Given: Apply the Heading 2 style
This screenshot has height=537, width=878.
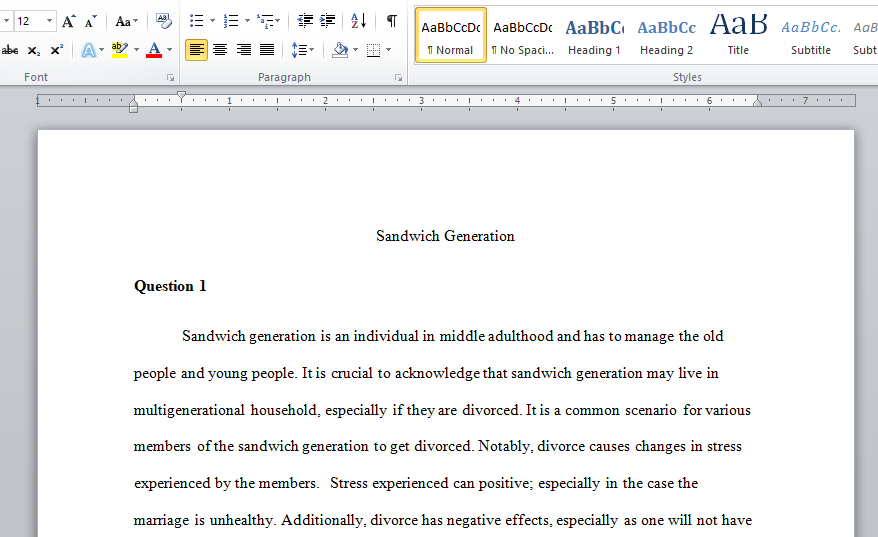Looking at the screenshot, I should click(x=666, y=35).
